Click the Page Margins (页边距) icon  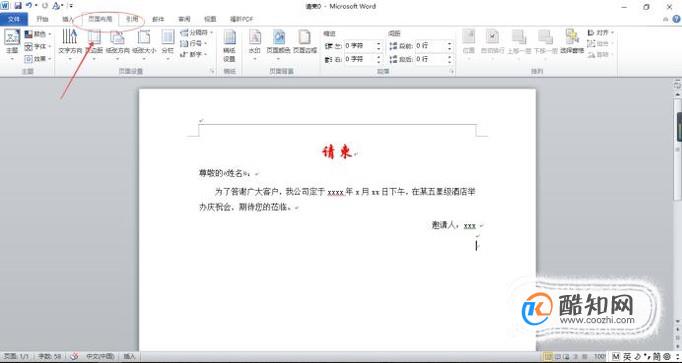[x=94, y=43]
